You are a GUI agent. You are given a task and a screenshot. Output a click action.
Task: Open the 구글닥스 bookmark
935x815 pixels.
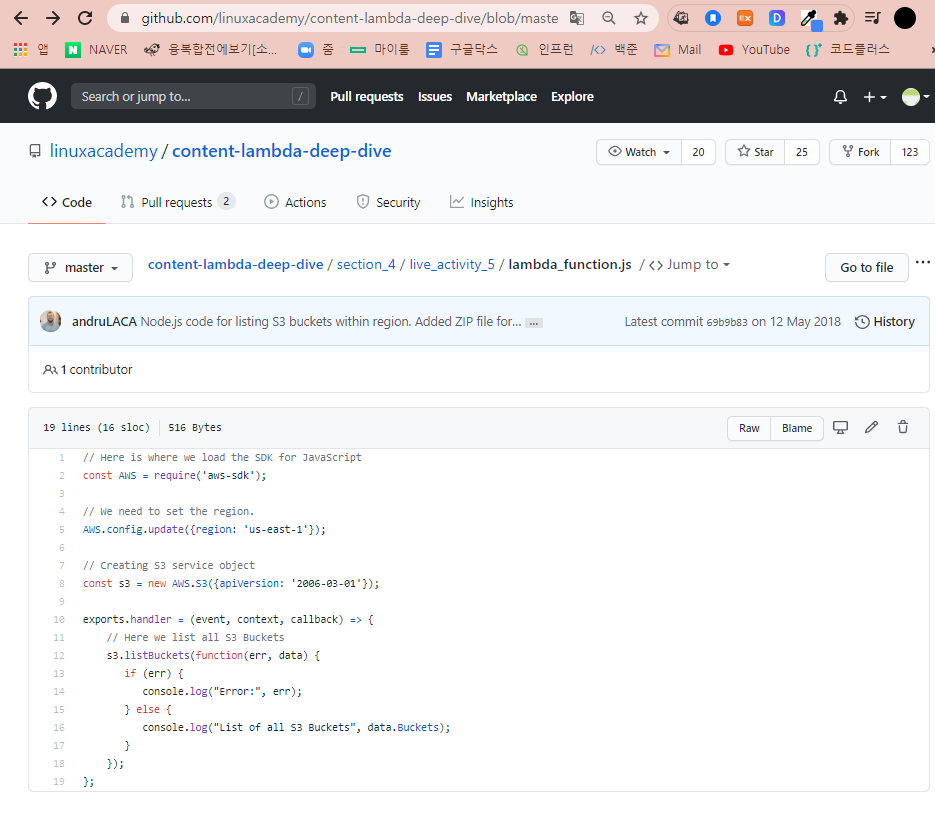coord(462,49)
